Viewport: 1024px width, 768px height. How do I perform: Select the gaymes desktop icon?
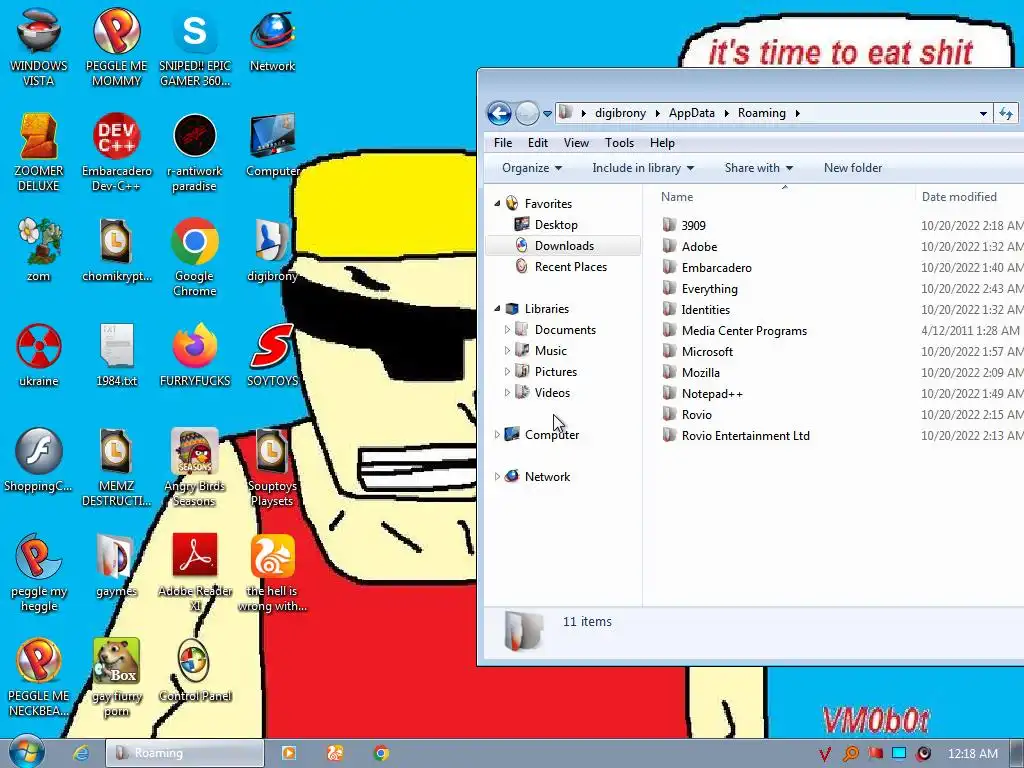116,566
